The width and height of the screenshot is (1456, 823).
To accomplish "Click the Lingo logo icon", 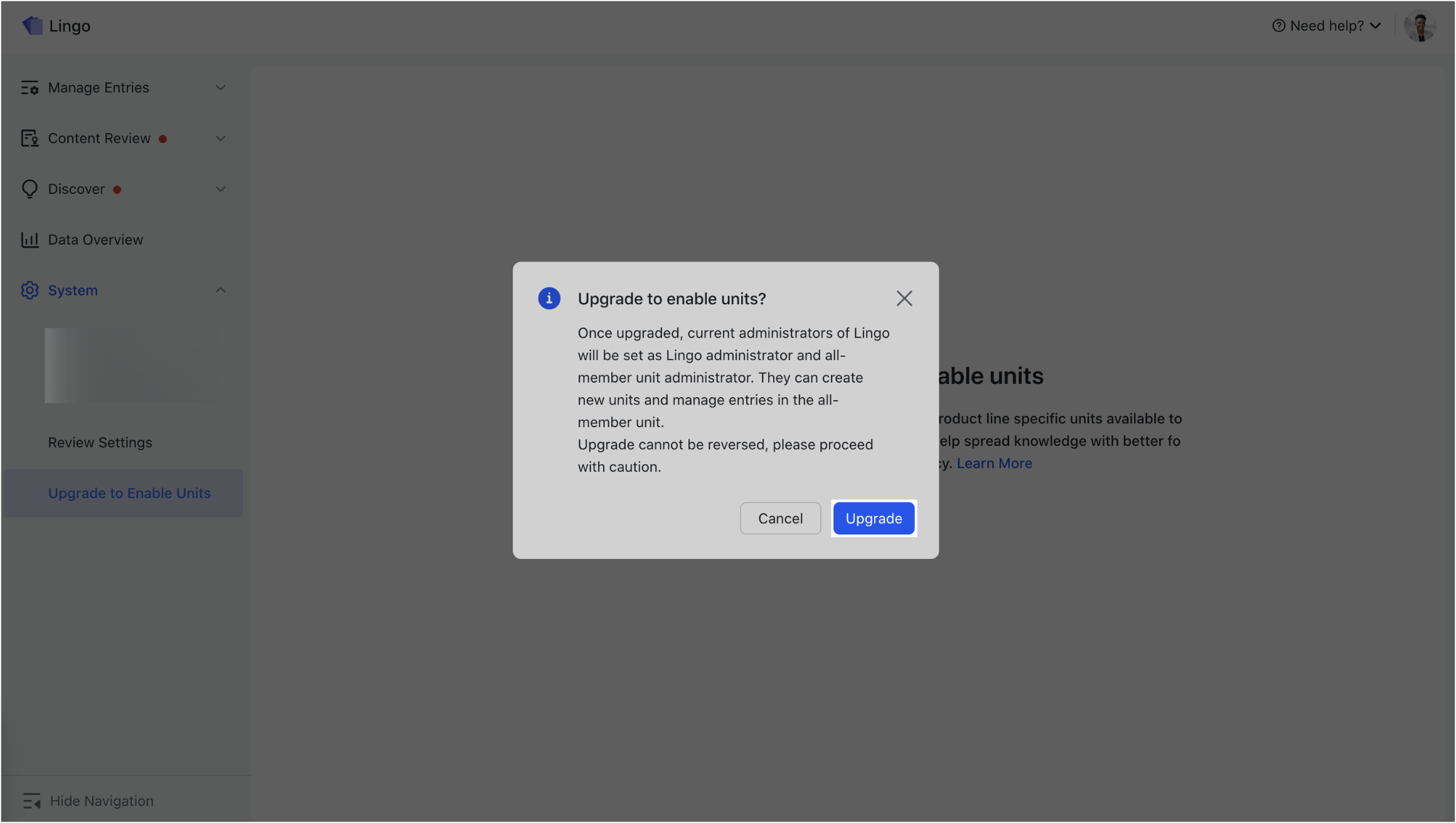I will tap(33, 26).
